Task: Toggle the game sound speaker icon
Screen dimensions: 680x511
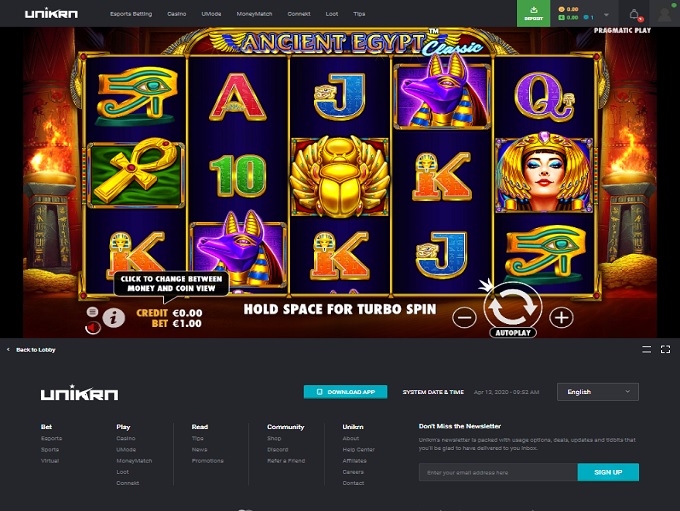Action: 92,327
